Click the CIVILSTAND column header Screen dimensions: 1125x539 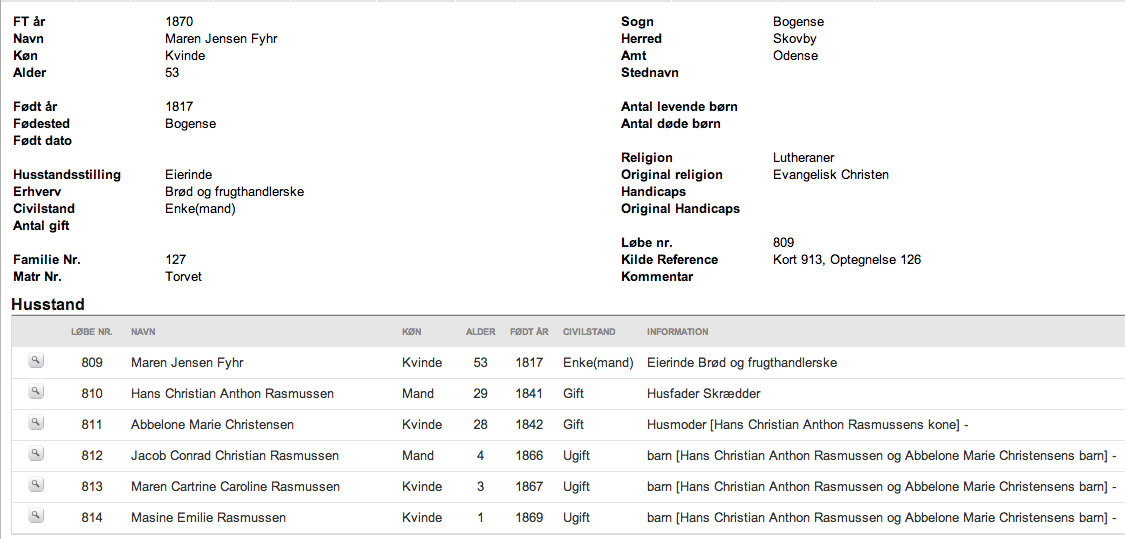(x=590, y=332)
